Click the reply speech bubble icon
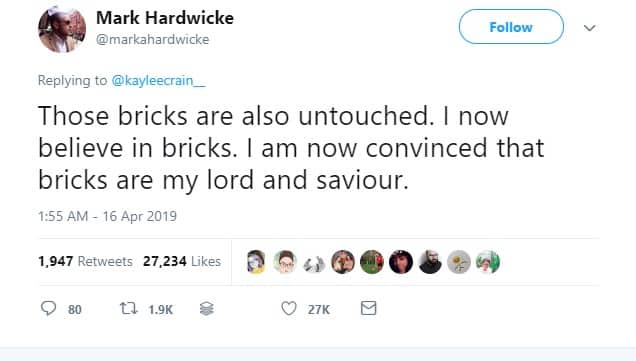The image size is (636, 361). pos(48,308)
